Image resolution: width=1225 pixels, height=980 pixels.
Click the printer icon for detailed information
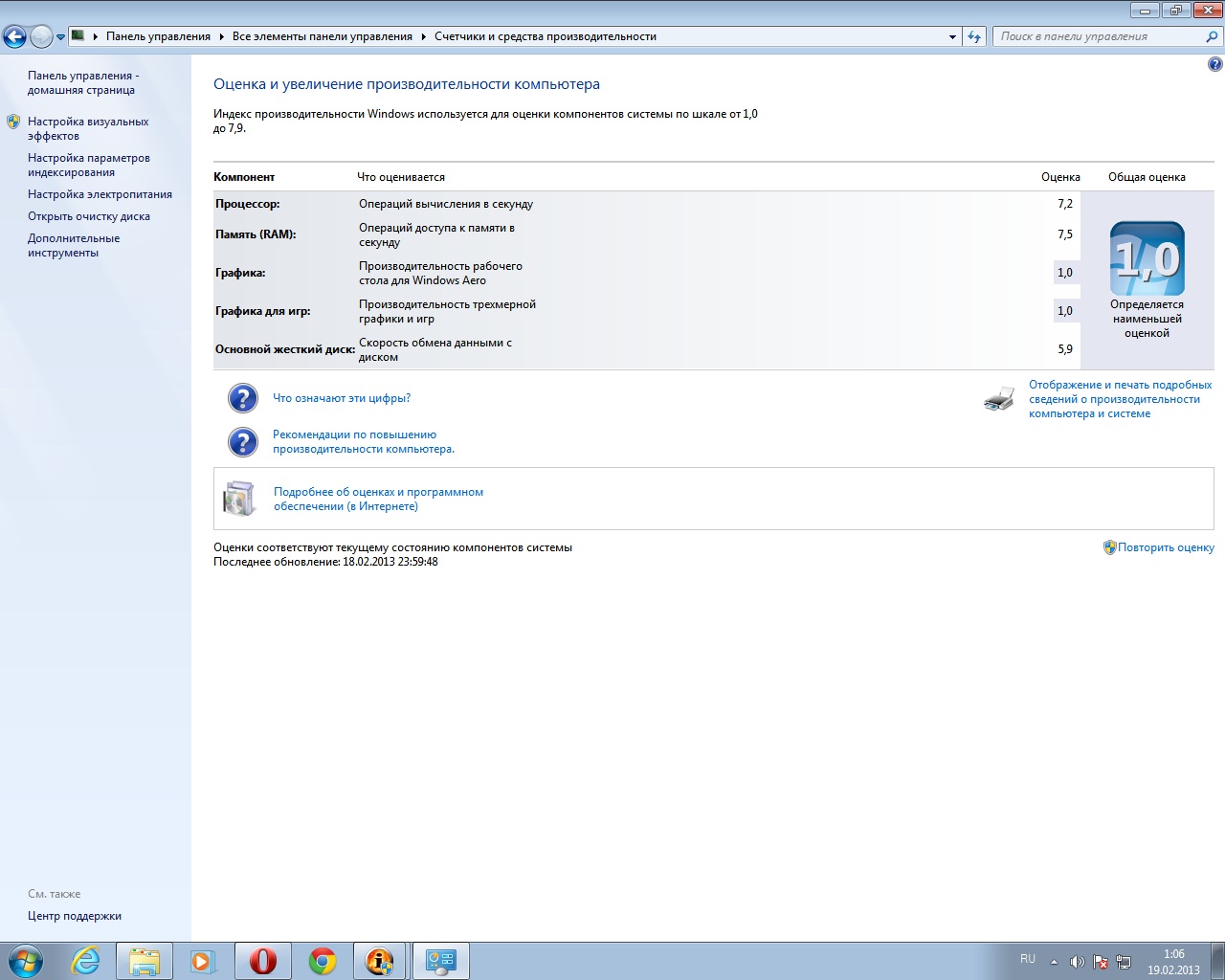pyautogui.click(x=998, y=399)
